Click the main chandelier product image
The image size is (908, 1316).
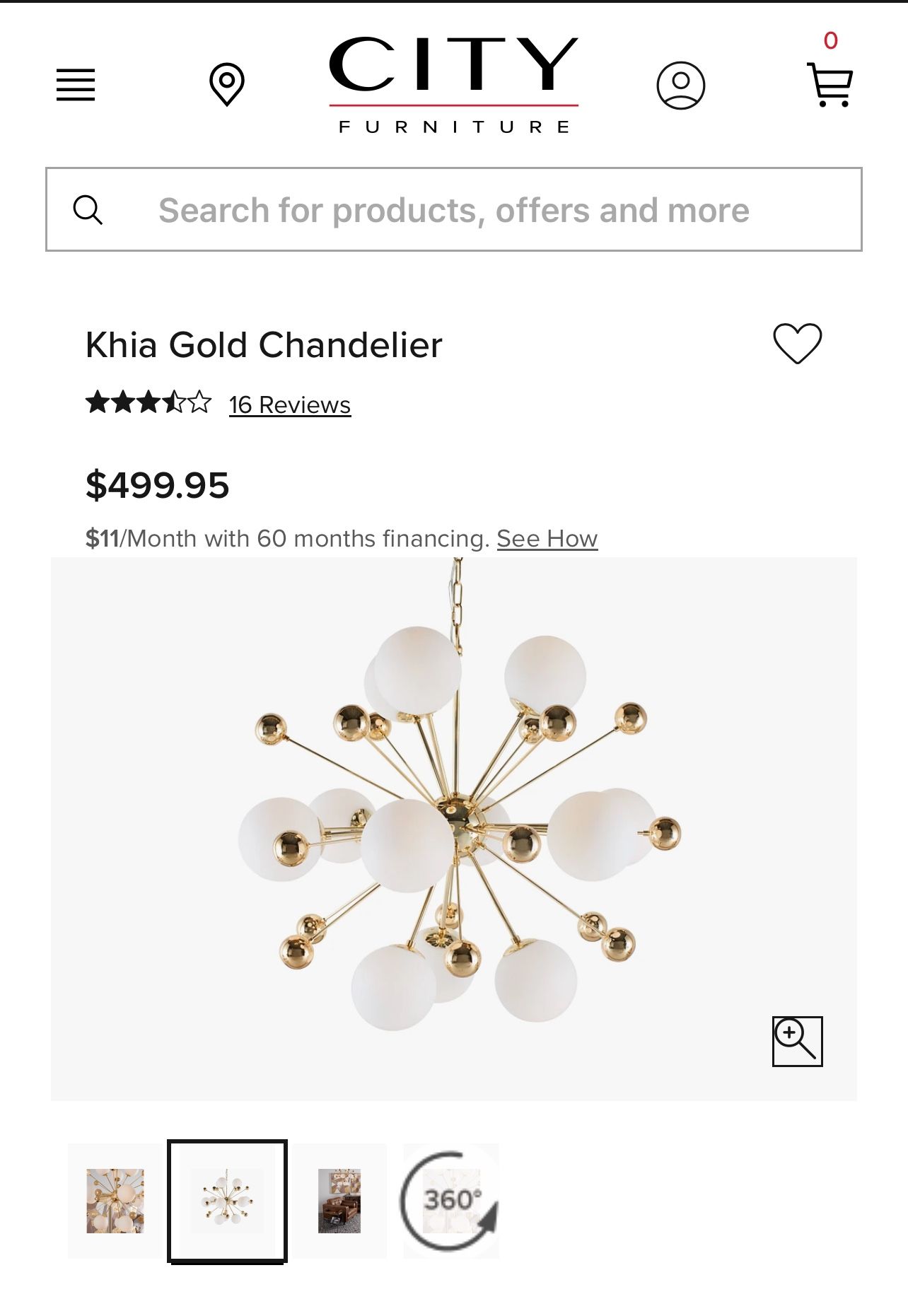[x=454, y=827]
